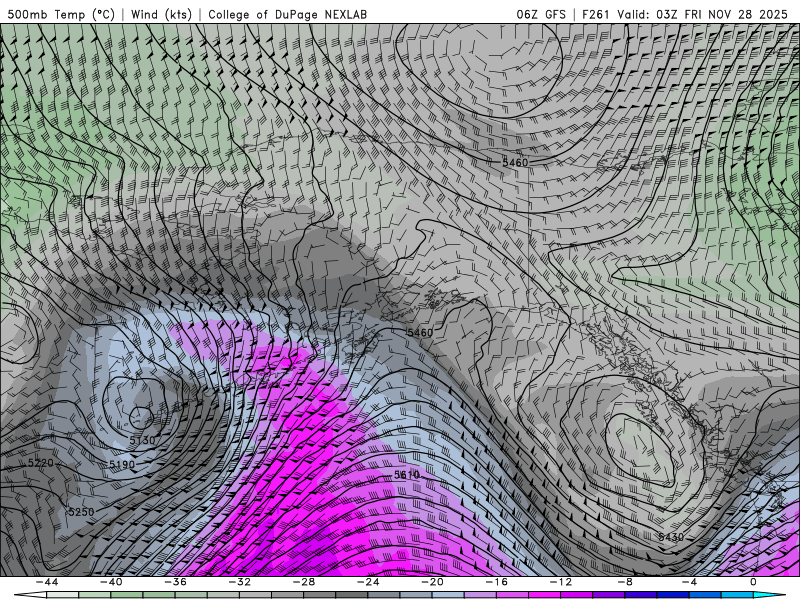Click the -16 value on the temperature scale
The height and width of the screenshot is (600, 800).
pos(497,582)
